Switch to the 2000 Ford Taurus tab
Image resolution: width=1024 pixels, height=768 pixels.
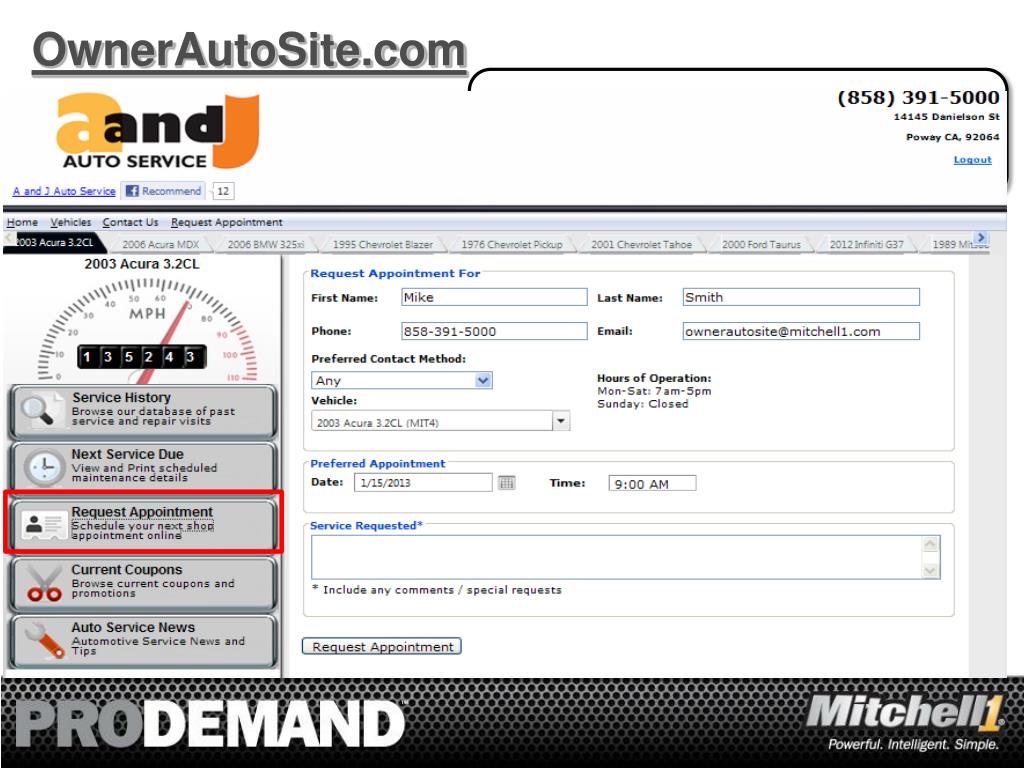(761, 244)
